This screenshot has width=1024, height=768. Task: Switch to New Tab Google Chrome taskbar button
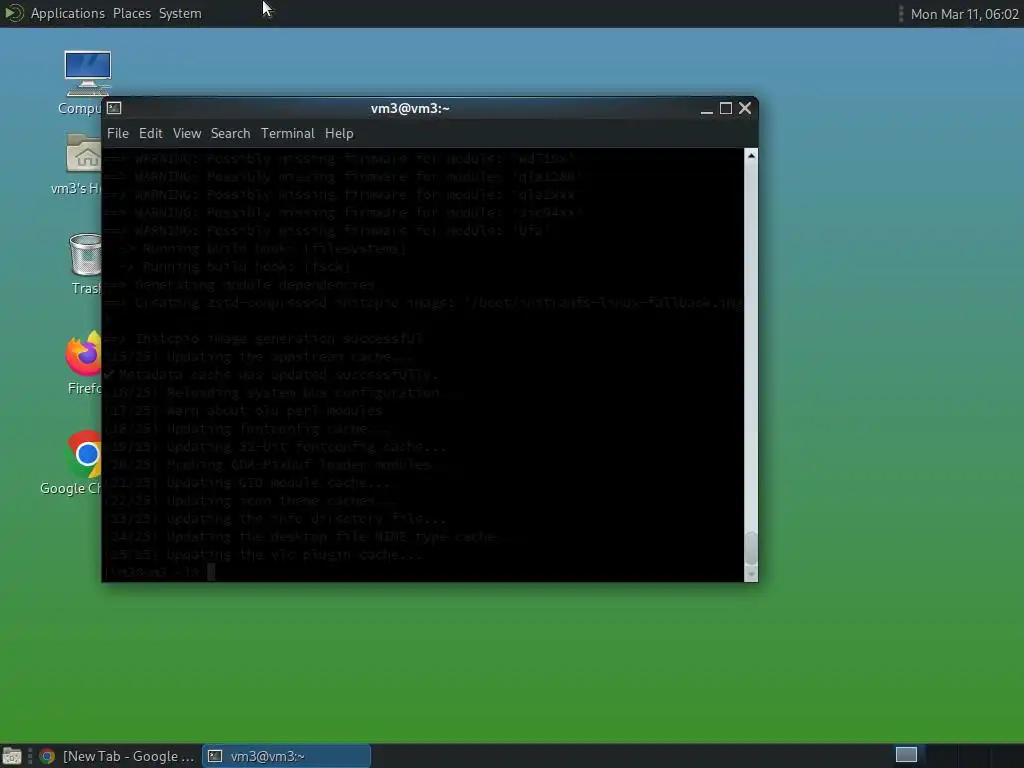coord(117,756)
